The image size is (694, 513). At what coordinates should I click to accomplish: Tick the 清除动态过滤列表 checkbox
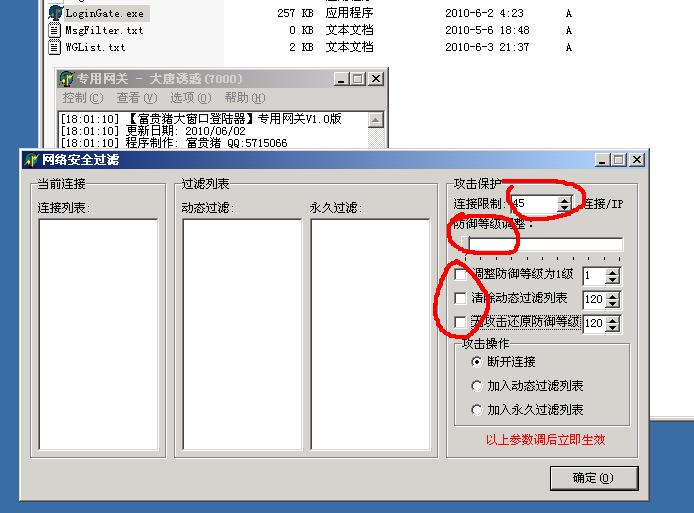tap(460, 298)
